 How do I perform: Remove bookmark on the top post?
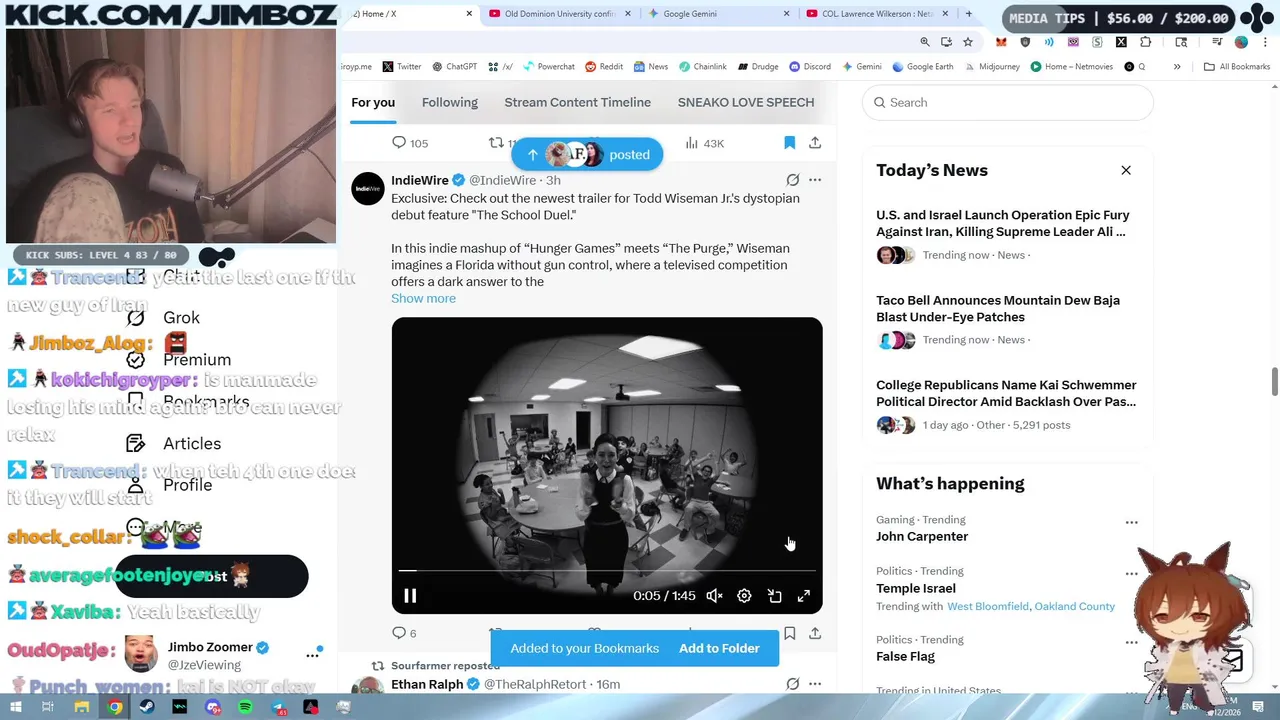[789, 143]
